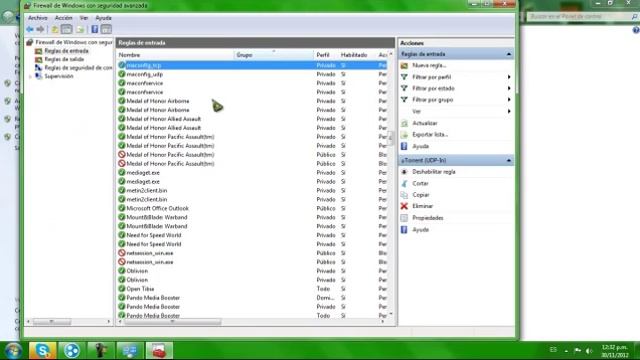The width and height of the screenshot is (640, 360).
Task: Click green check icon of Open Tibia rule
Action: (122, 289)
